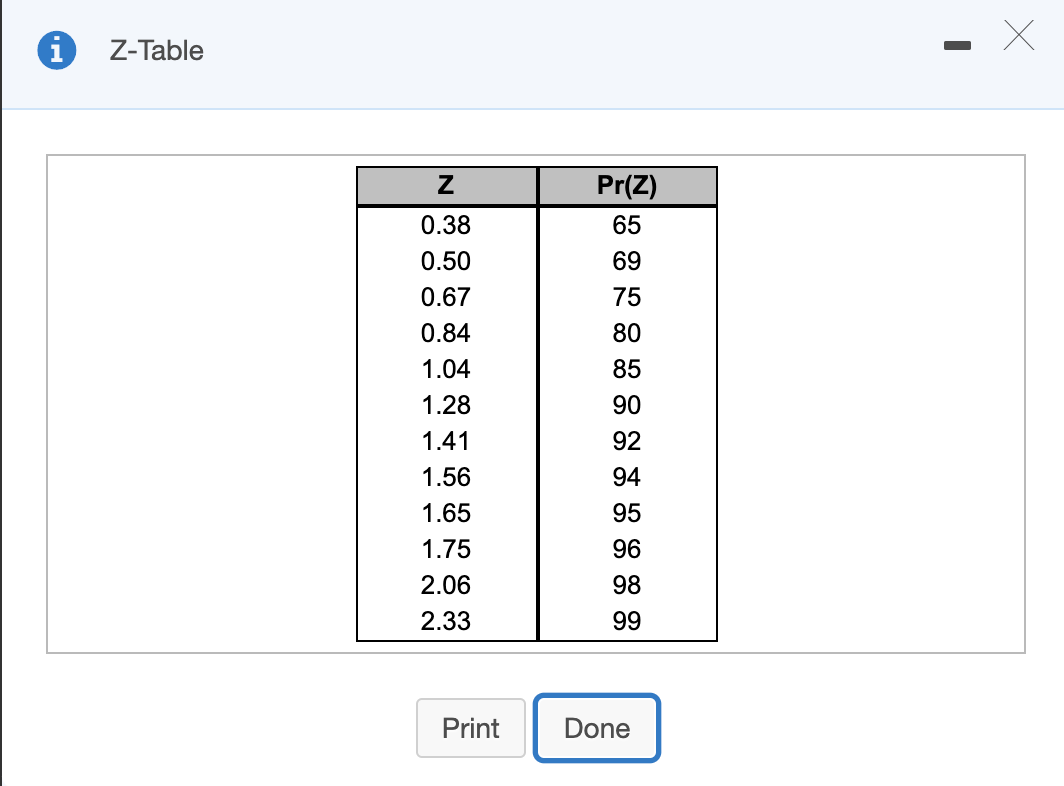Screen dimensions: 1064x786
Task: Click the X close icon
Action: (x=1018, y=35)
